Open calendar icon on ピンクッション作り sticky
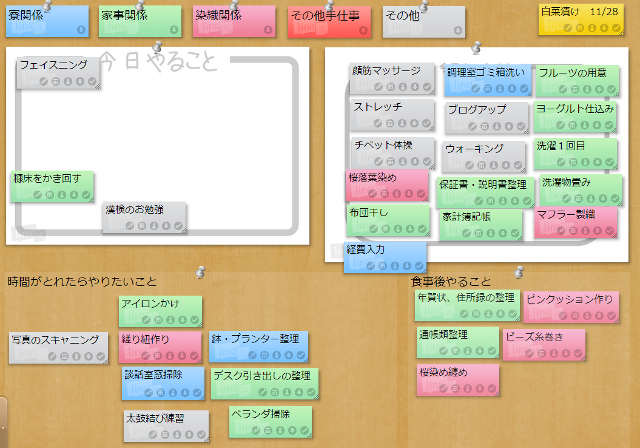The height and width of the screenshot is (448, 640). click(575, 316)
